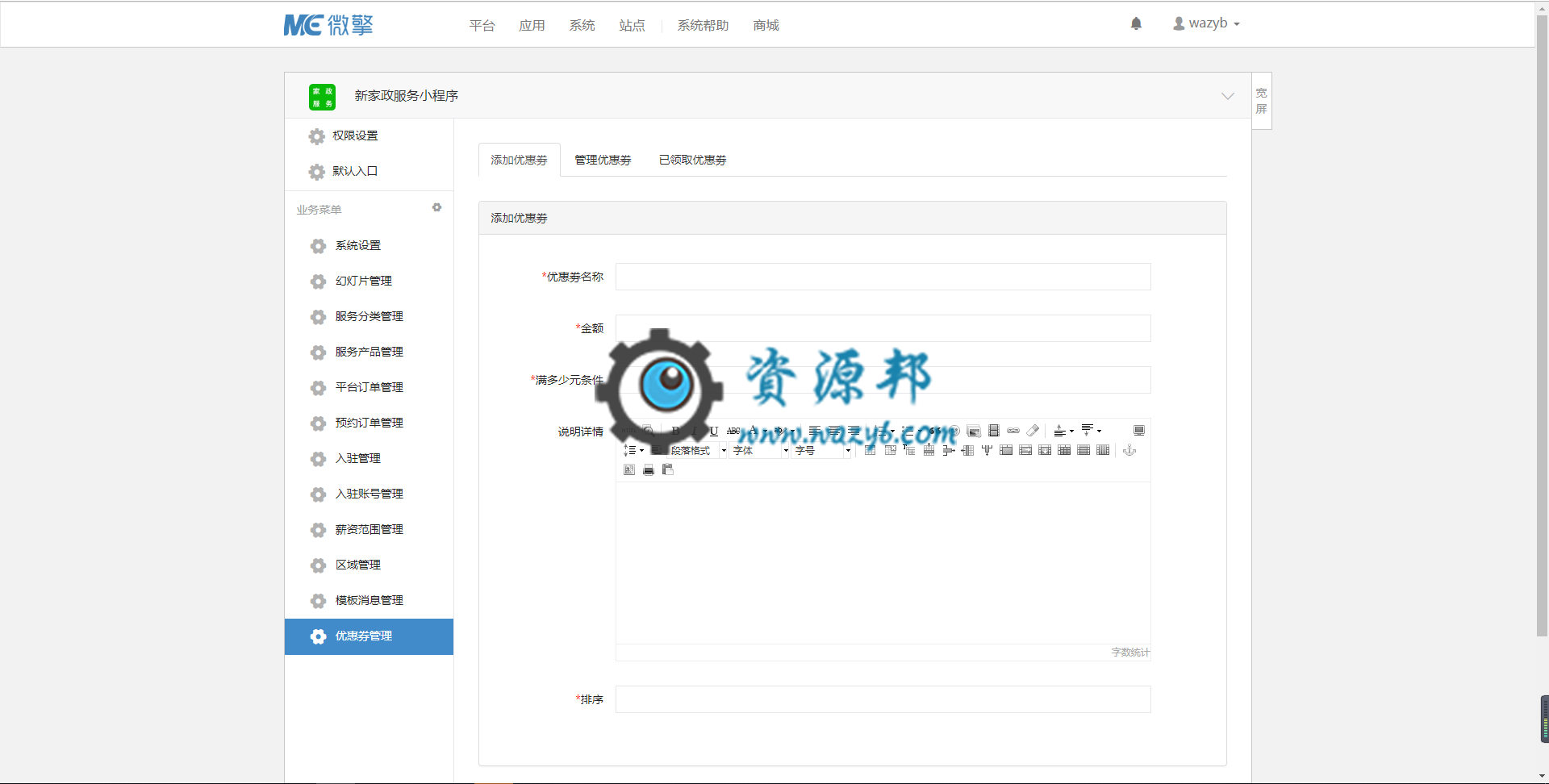1549x784 pixels.
Task: Open the 系统 top menu
Action: 582,25
